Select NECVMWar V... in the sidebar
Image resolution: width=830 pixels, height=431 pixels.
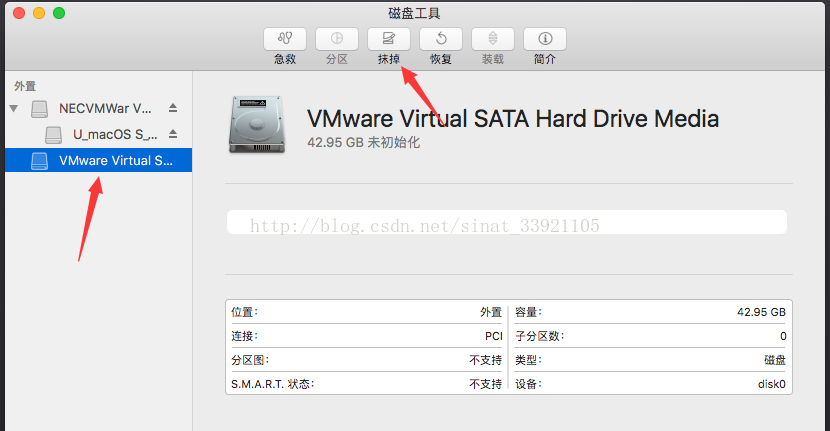98,109
